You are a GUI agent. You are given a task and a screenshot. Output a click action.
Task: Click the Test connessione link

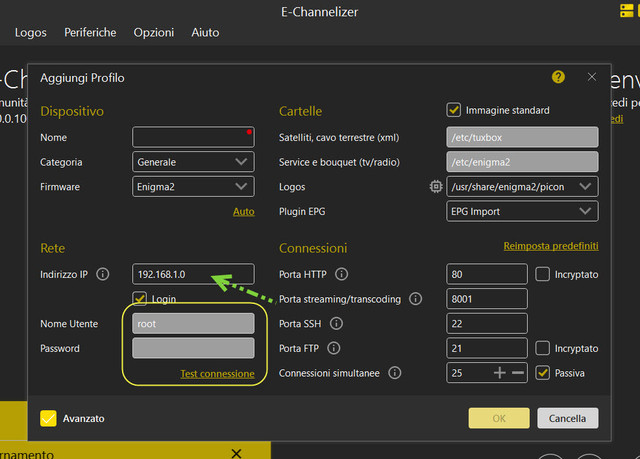(217, 374)
